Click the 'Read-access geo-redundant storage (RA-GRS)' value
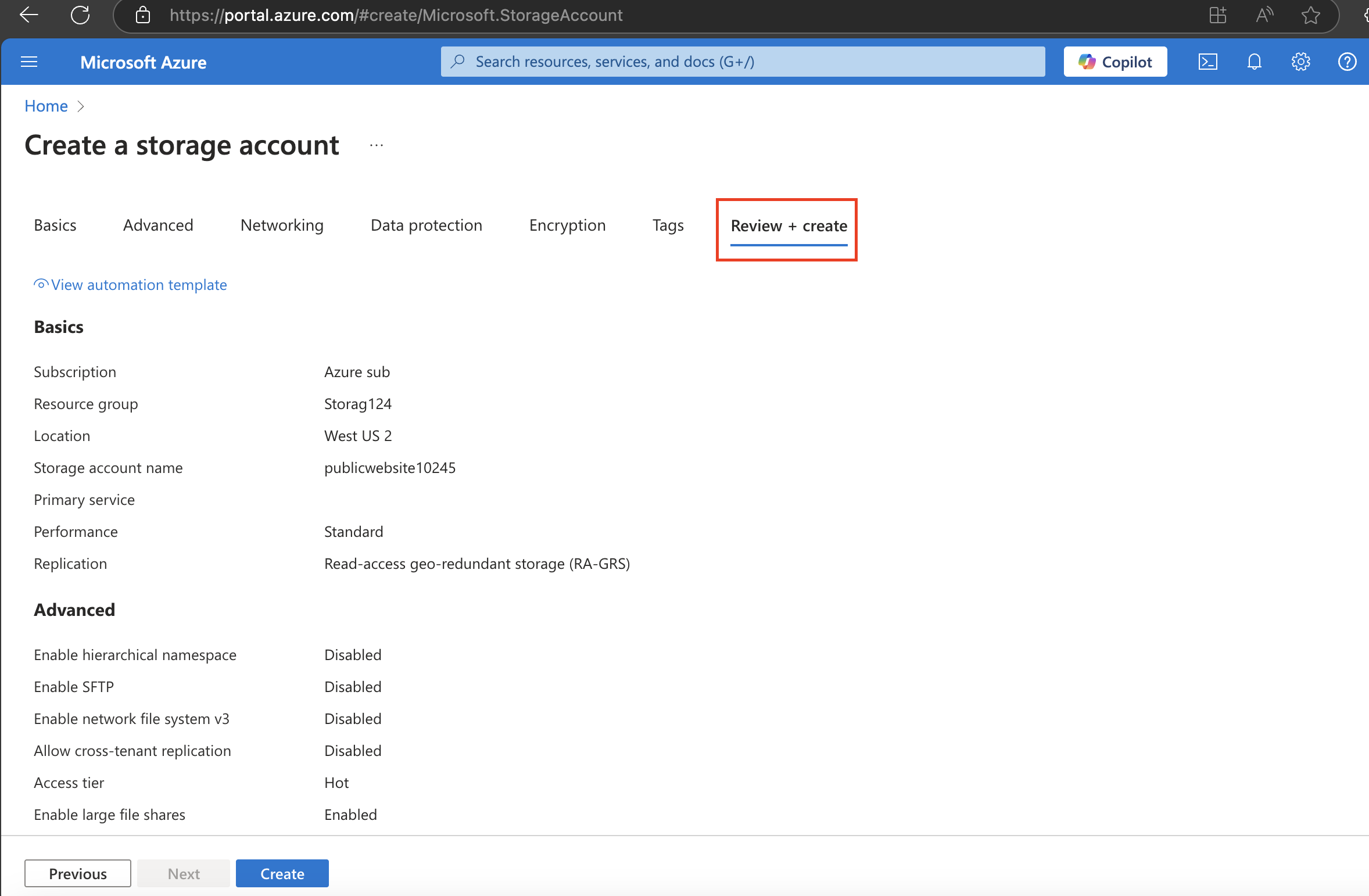Viewport: 1369px width, 896px height. [x=477, y=564]
